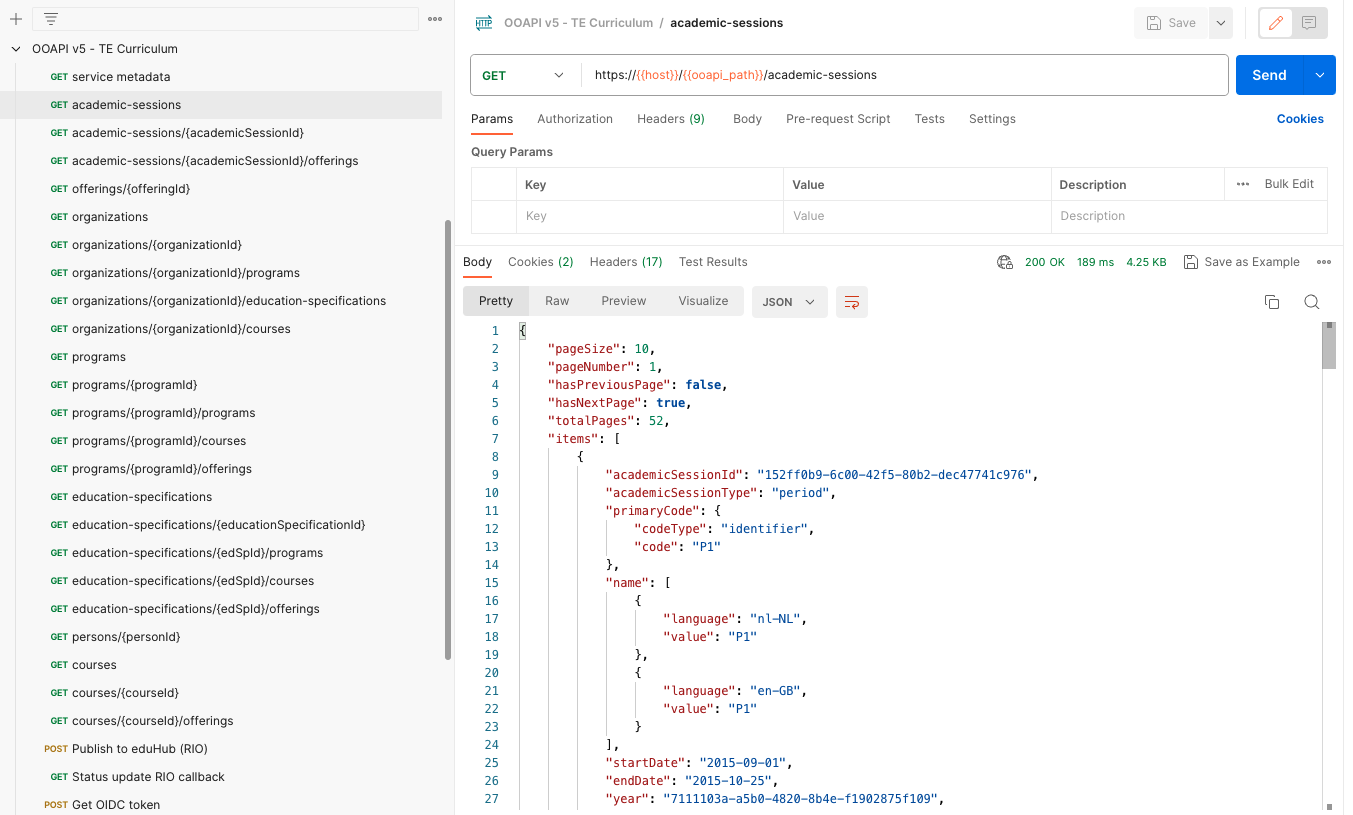Click Save as Example
Image resolution: width=1353 pixels, height=815 pixels.
1242,262
